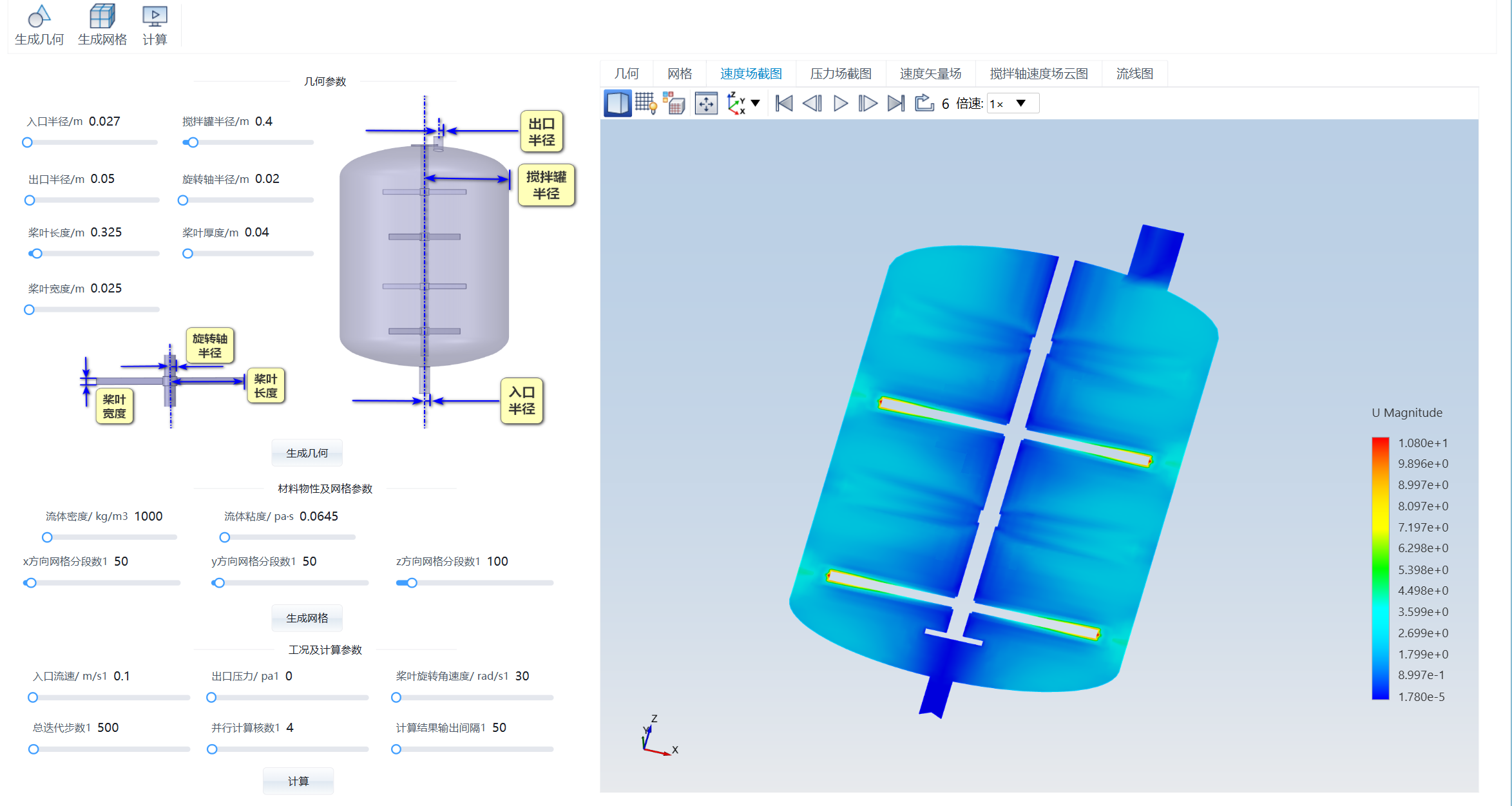Screen dimensions: 1512x806
Task: Click the 计算 button at bottom
Action: (x=298, y=781)
